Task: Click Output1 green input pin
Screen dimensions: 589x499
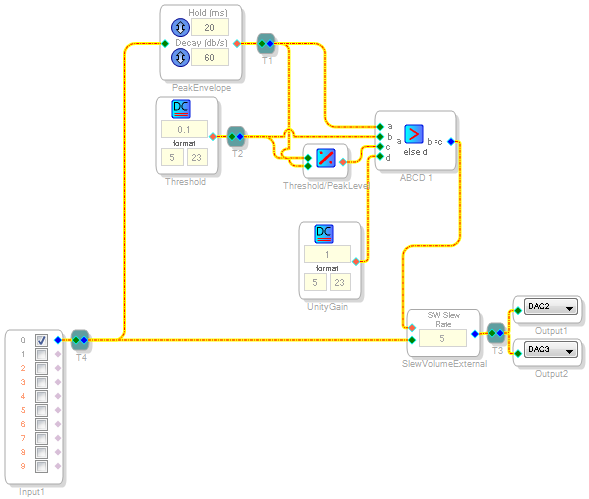Action: tap(518, 310)
